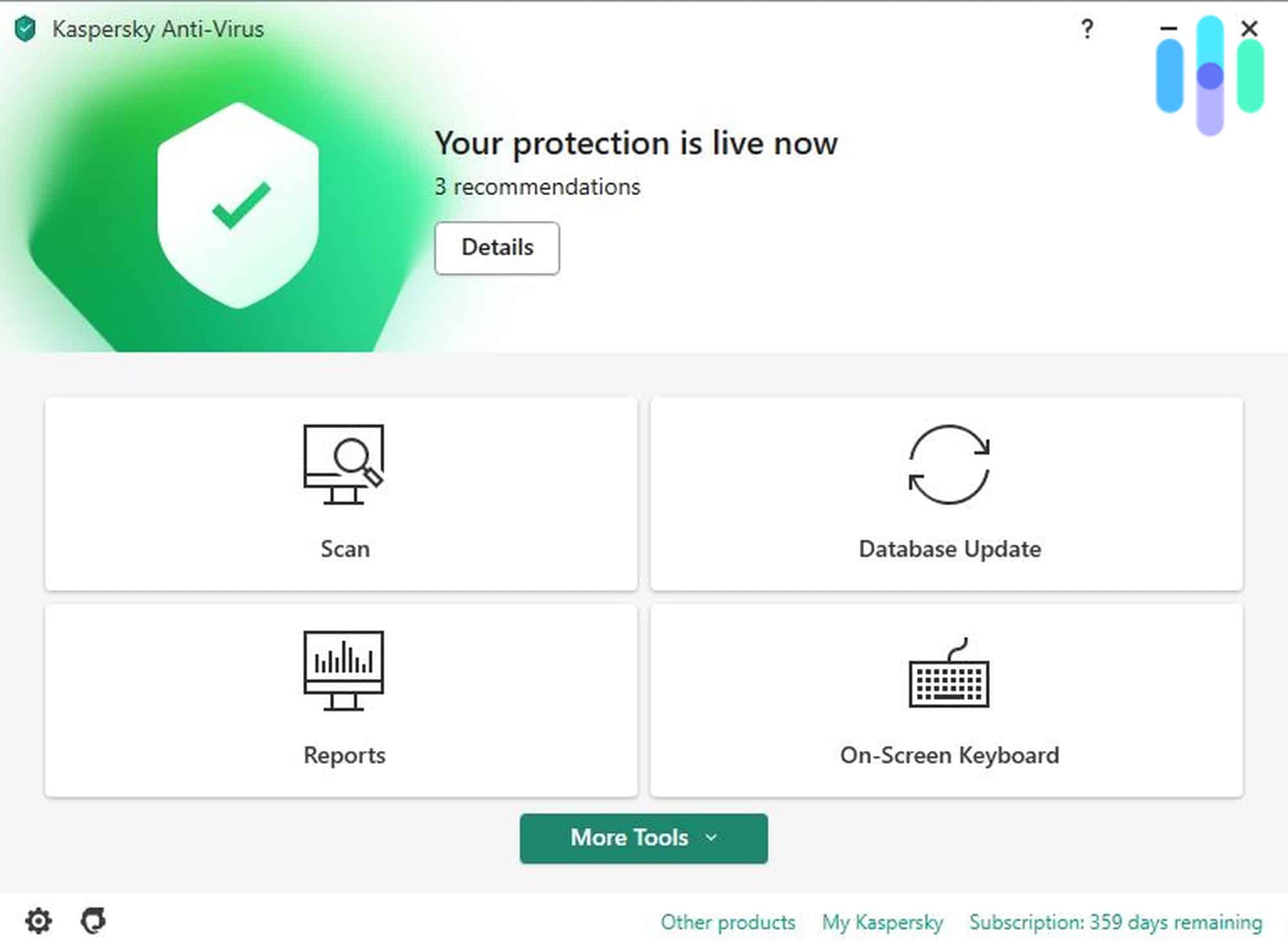
Task: Click the 'Kaspersky Anti-Virus' title text
Action: pos(158,29)
